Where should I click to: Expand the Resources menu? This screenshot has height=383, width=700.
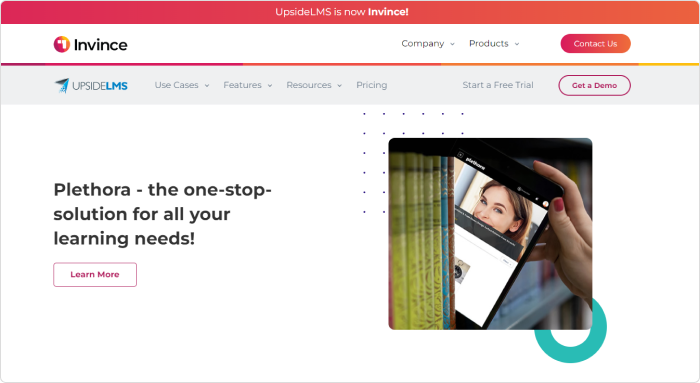[314, 85]
